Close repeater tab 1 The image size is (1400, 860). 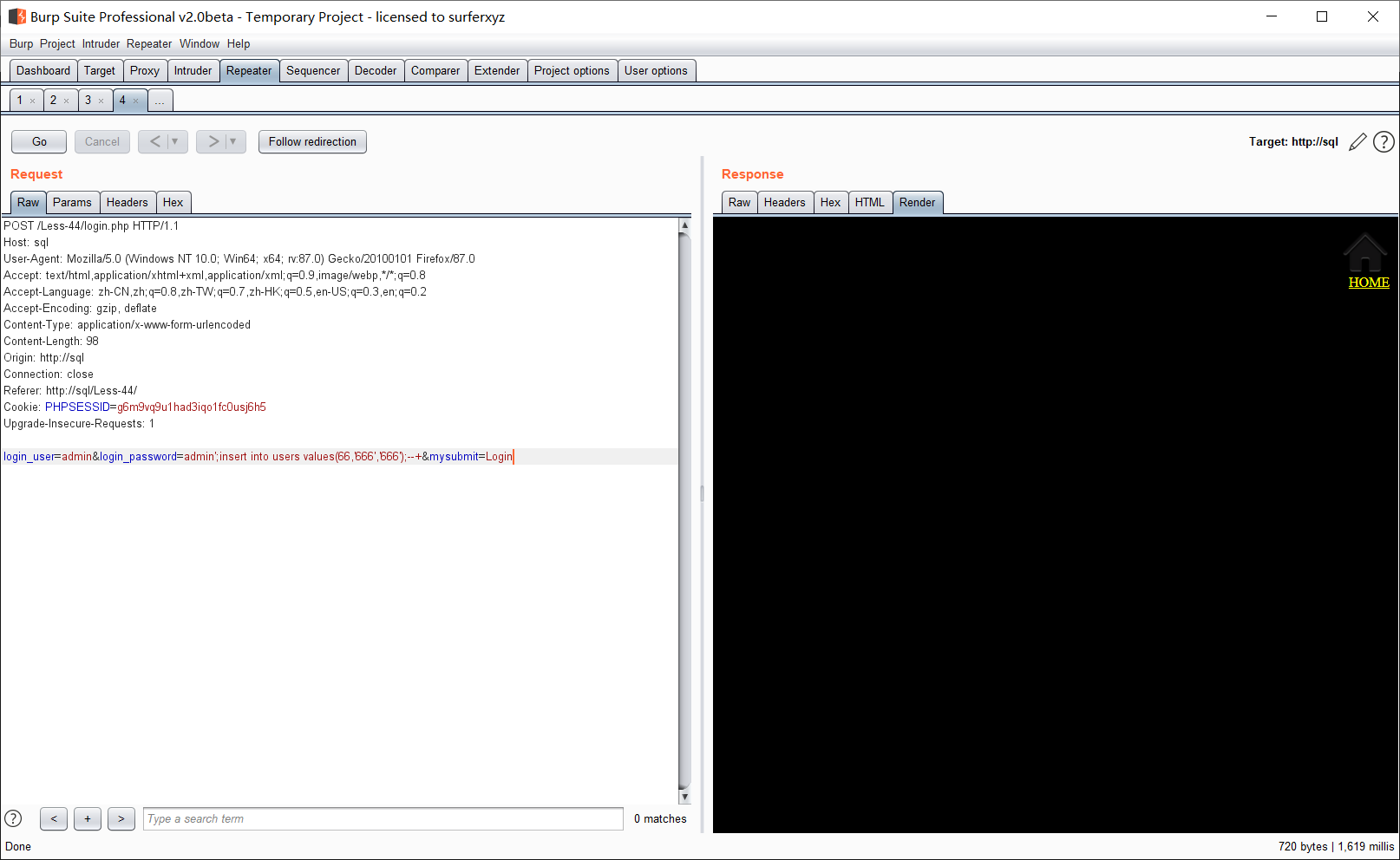pos(33,101)
